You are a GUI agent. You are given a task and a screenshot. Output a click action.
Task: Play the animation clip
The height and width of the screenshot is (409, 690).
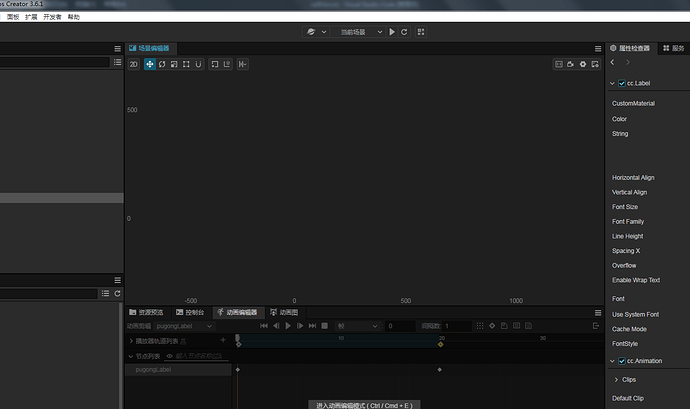[288, 326]
